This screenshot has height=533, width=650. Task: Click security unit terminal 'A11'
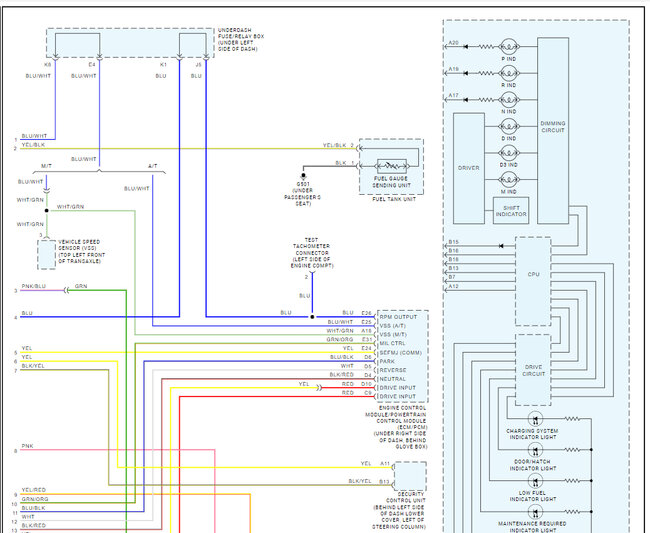pyautogui.click(x=385, y=464)
